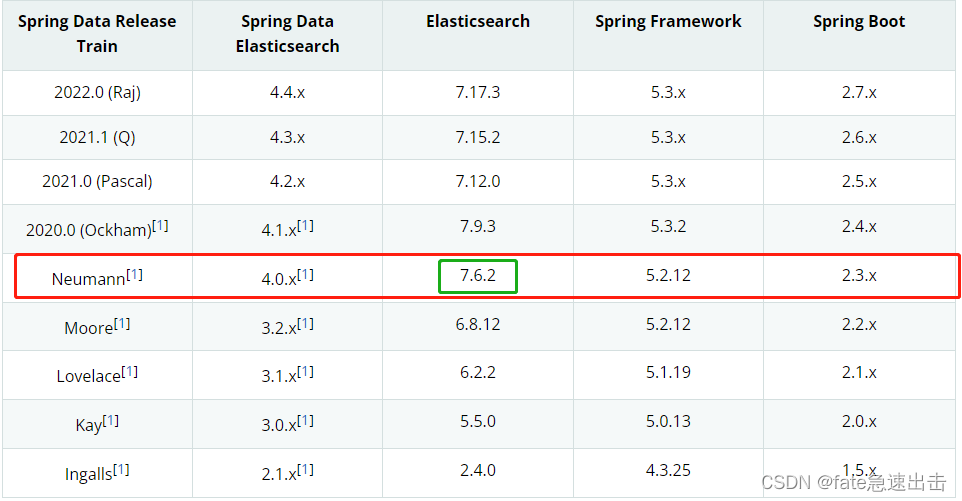Click the footnote [1] beside 2020.0 (Ockham)

coord(160,226)
